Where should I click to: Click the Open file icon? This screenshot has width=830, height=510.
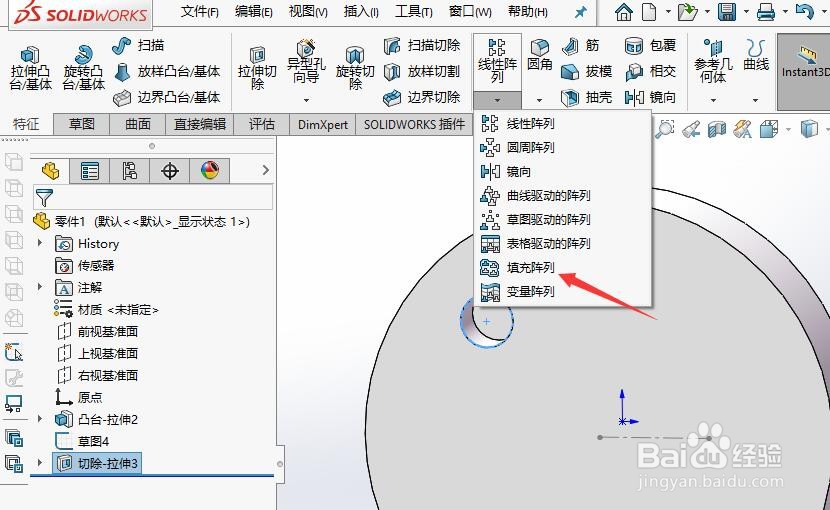687,12
